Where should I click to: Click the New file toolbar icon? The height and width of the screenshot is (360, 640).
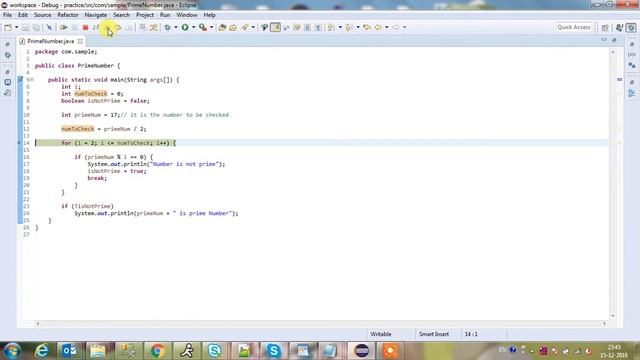point(8,27)
